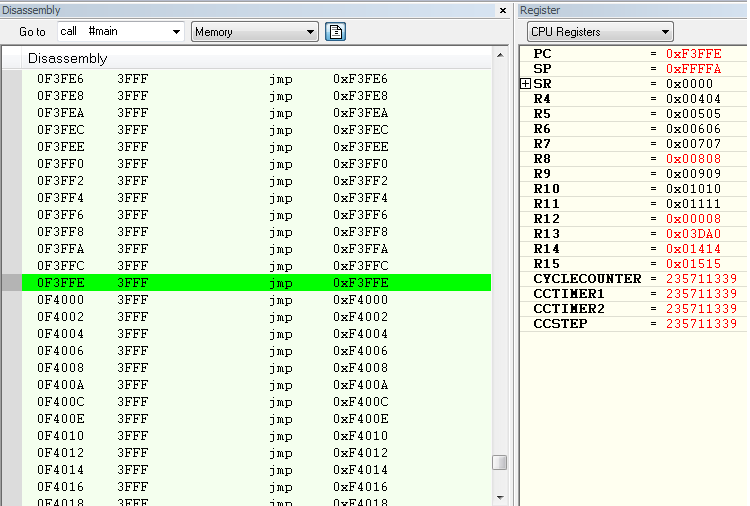This screenshot has width=750, height=506.
Task: Click SR register value 0x0000
Action: pyautogui.click(x=689, y=84)
